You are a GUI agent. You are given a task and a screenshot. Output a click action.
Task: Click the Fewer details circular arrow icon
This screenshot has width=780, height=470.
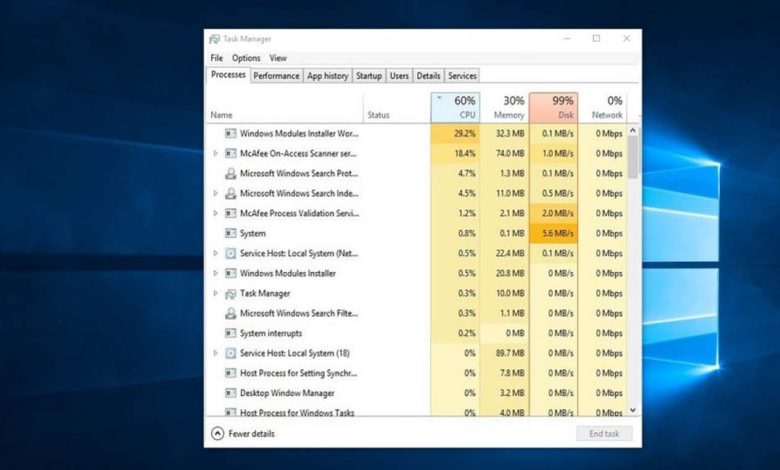(217, 434)
